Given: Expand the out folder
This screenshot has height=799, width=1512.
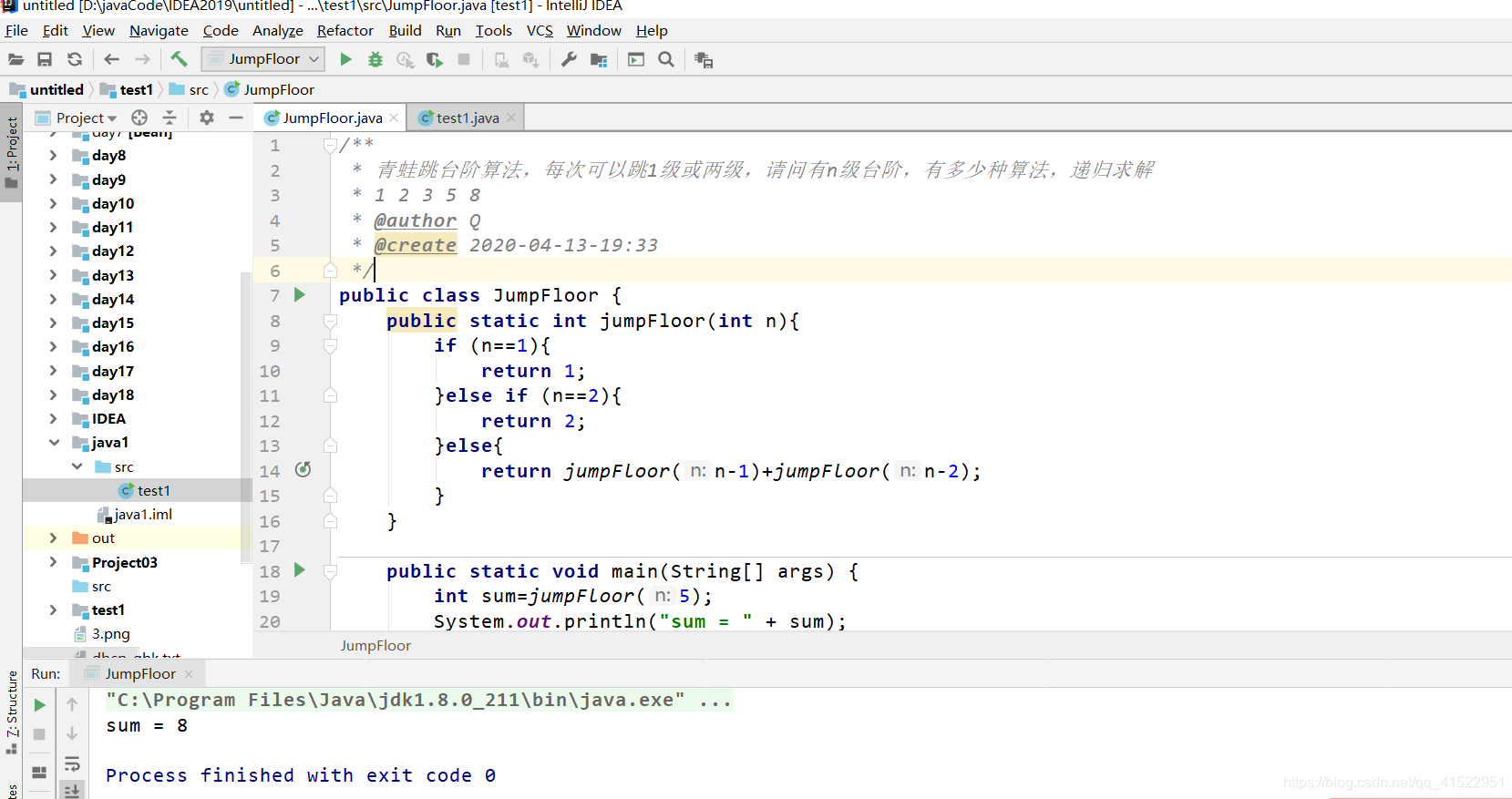Looking at the screenshot, I should pyautogui.click(x=53, y=538).
